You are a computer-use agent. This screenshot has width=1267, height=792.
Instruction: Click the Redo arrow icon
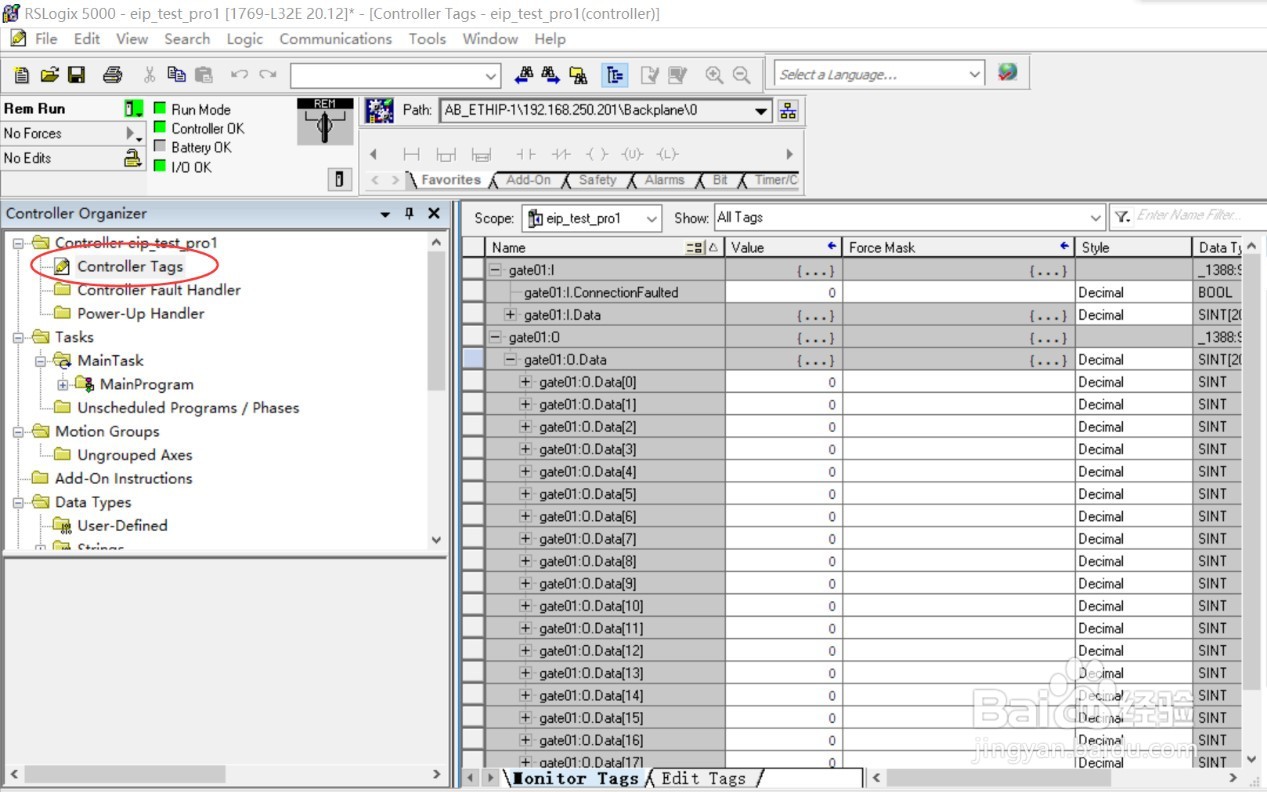click(267, 75)
